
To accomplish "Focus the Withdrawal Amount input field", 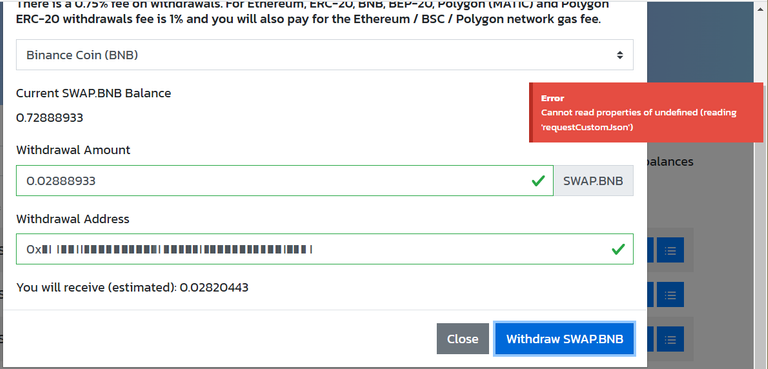I will click(x=285, y=180).
